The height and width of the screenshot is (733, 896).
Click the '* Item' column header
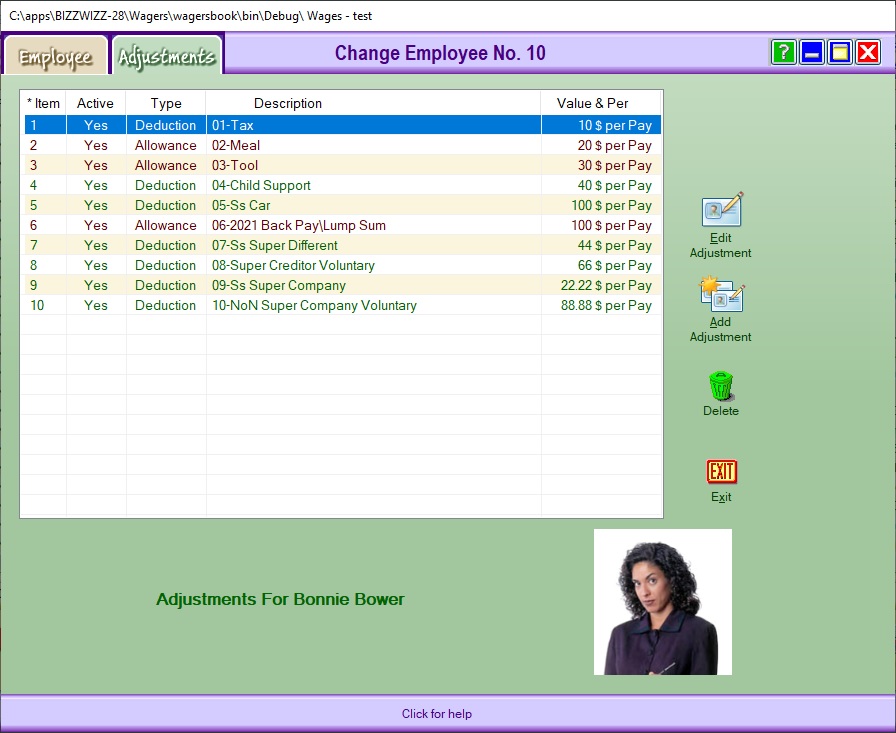[x=44, y=103]
